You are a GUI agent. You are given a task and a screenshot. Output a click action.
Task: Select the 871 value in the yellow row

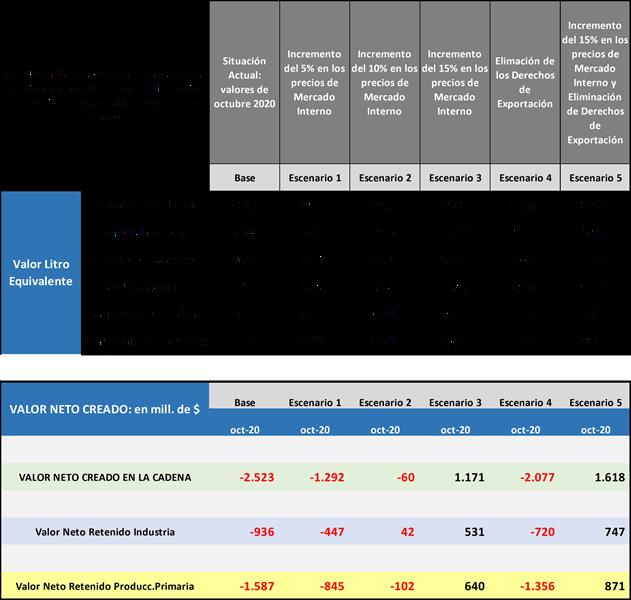pos(611,584)
